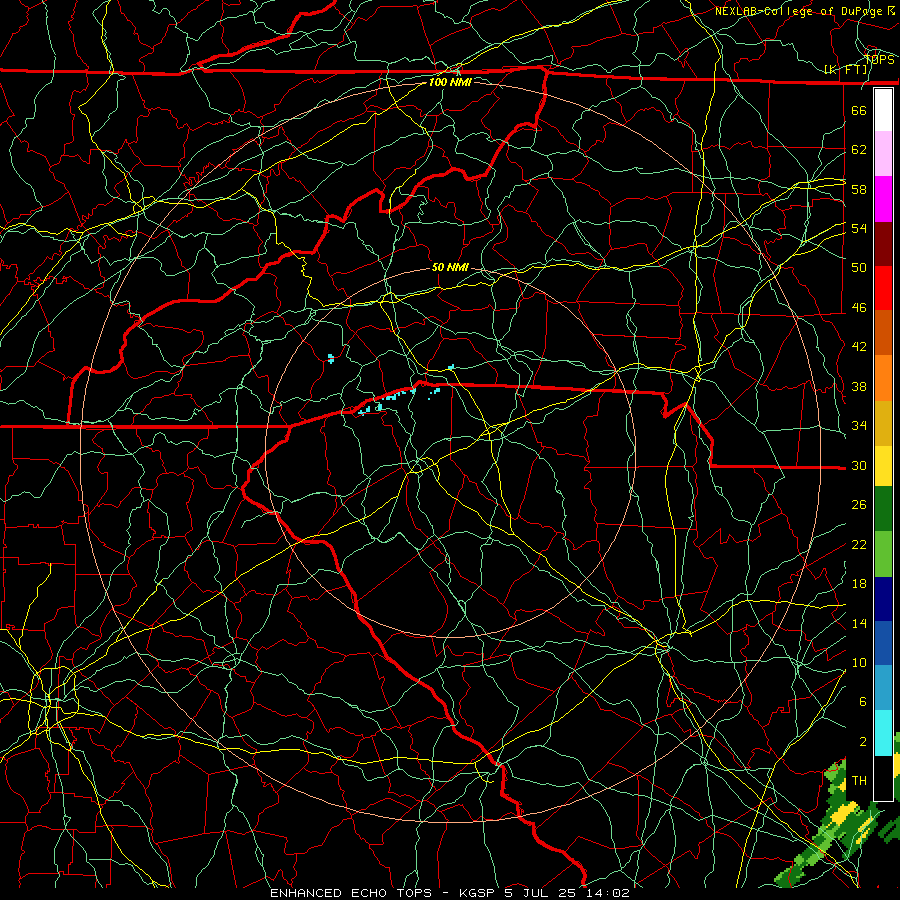Click the light blue swatch near 6
The image size is (900, 900).
883,688
